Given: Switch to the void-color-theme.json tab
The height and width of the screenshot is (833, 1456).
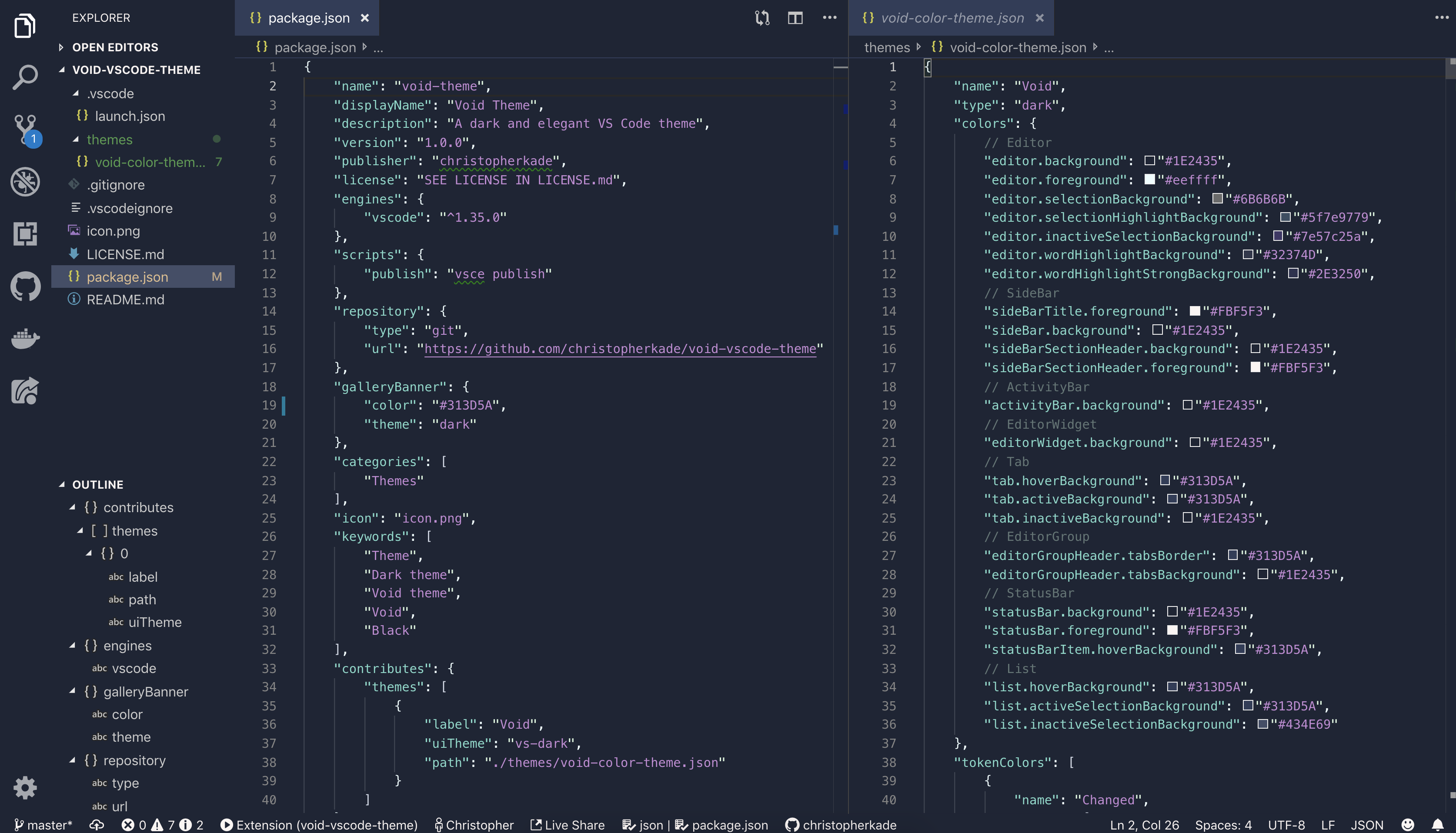Looking at the screenshot, I should pos(952,18).
